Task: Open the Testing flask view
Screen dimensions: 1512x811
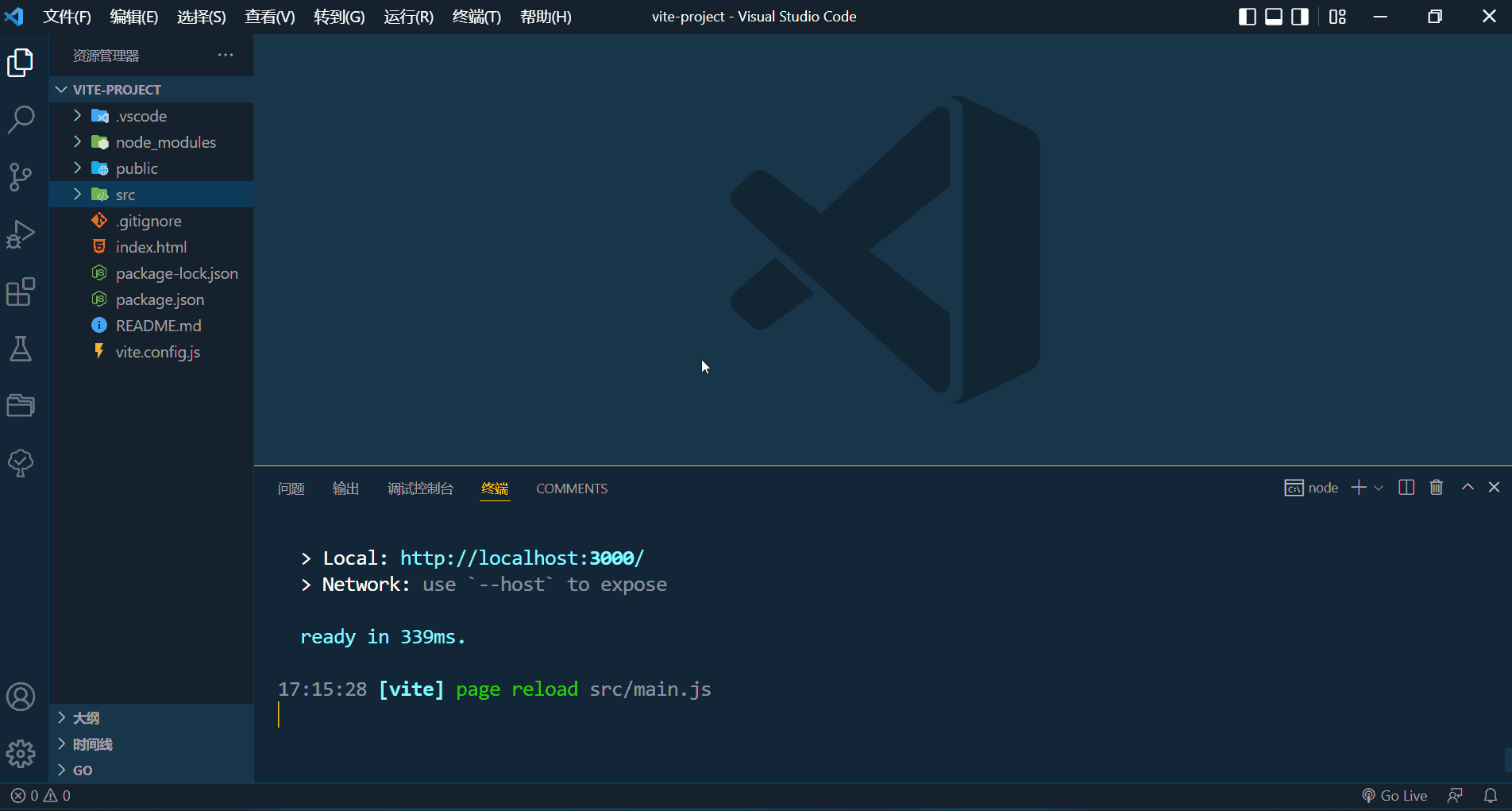Action: point(21,349)
